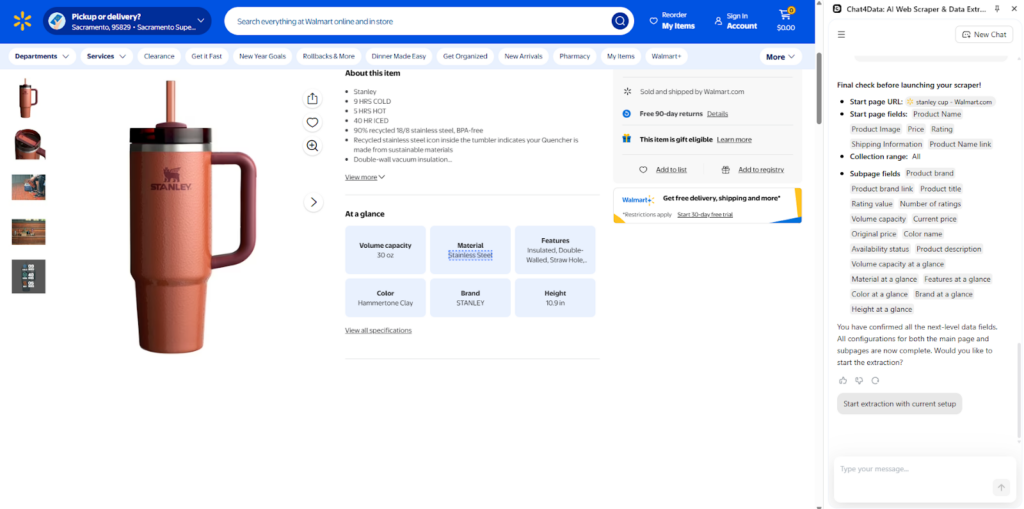Viewport: 1024px width, 509px height.
Task: Click the Material Stainless Steel tile
Action: point(470,250)
